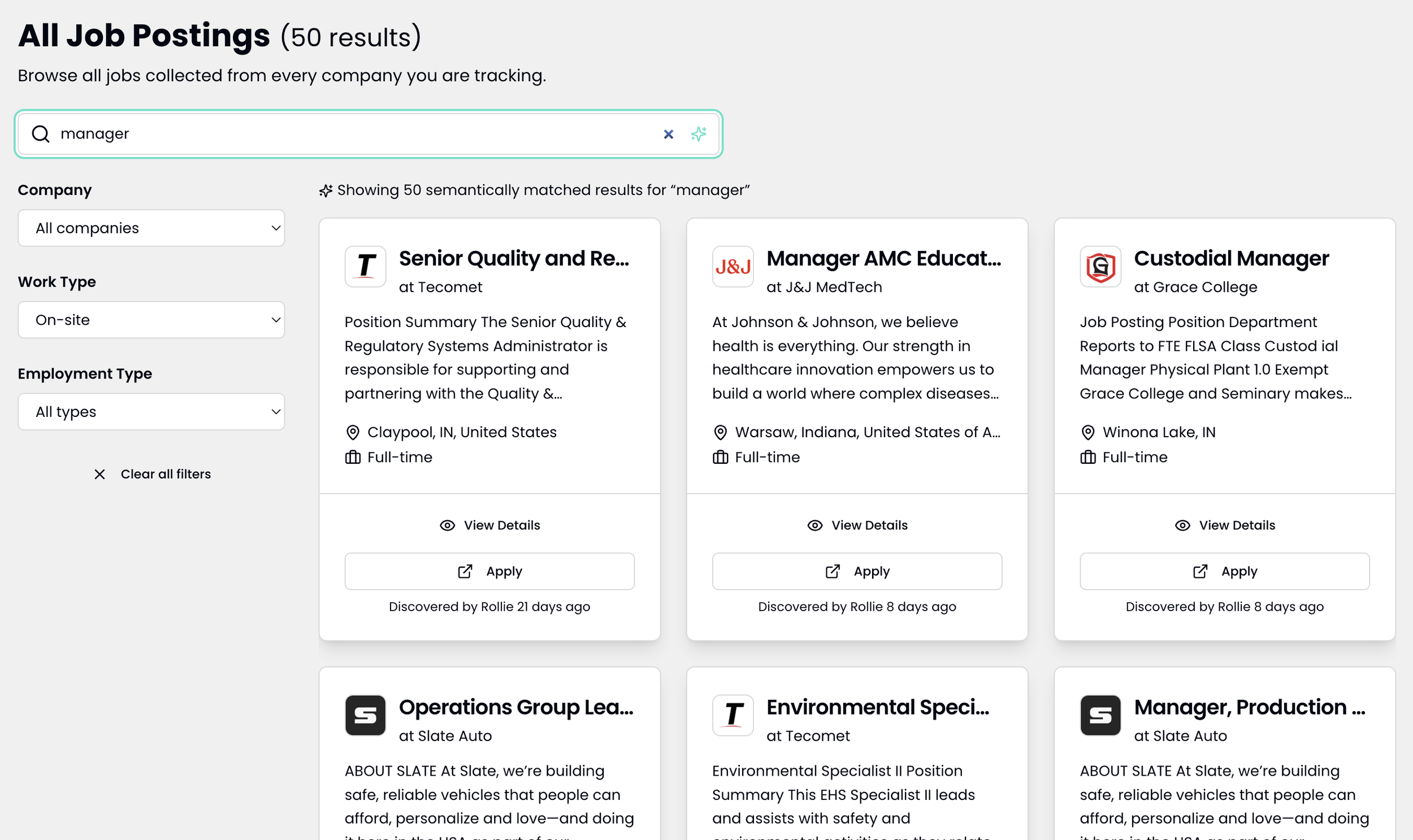Click the Tecomet logo on Senior Quality card
Screen dimensions: 1413x840
point(365,267)
